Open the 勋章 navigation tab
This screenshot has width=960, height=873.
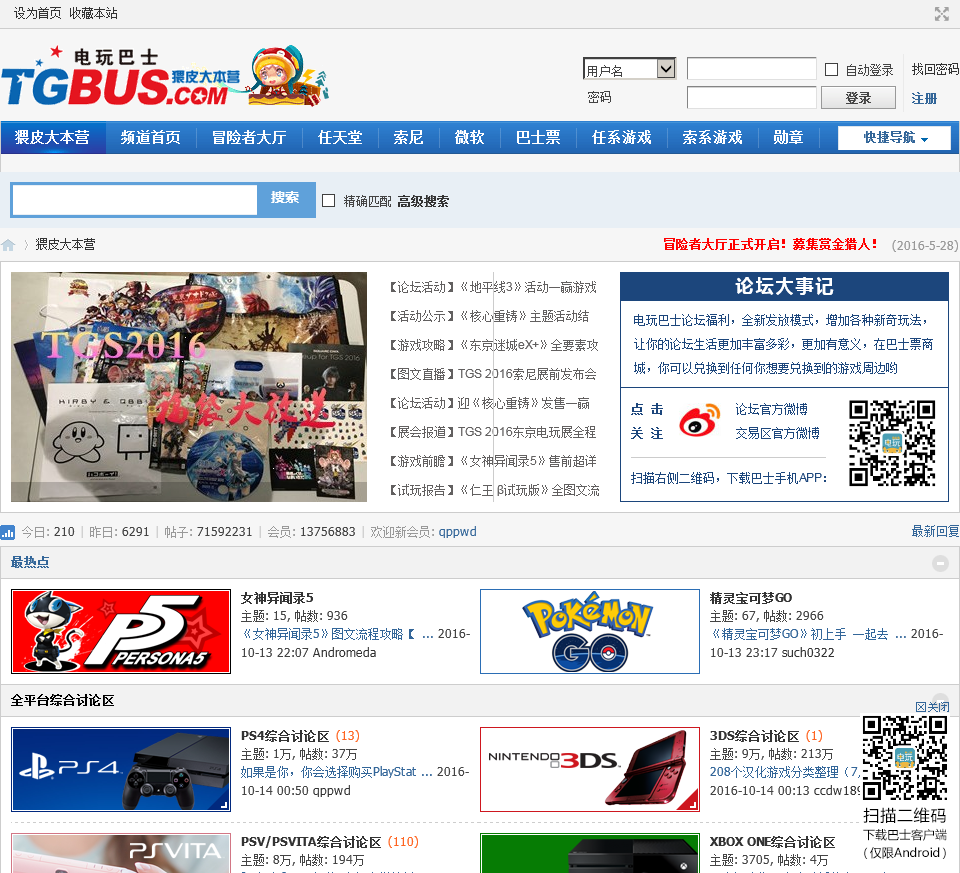[788, 138]
